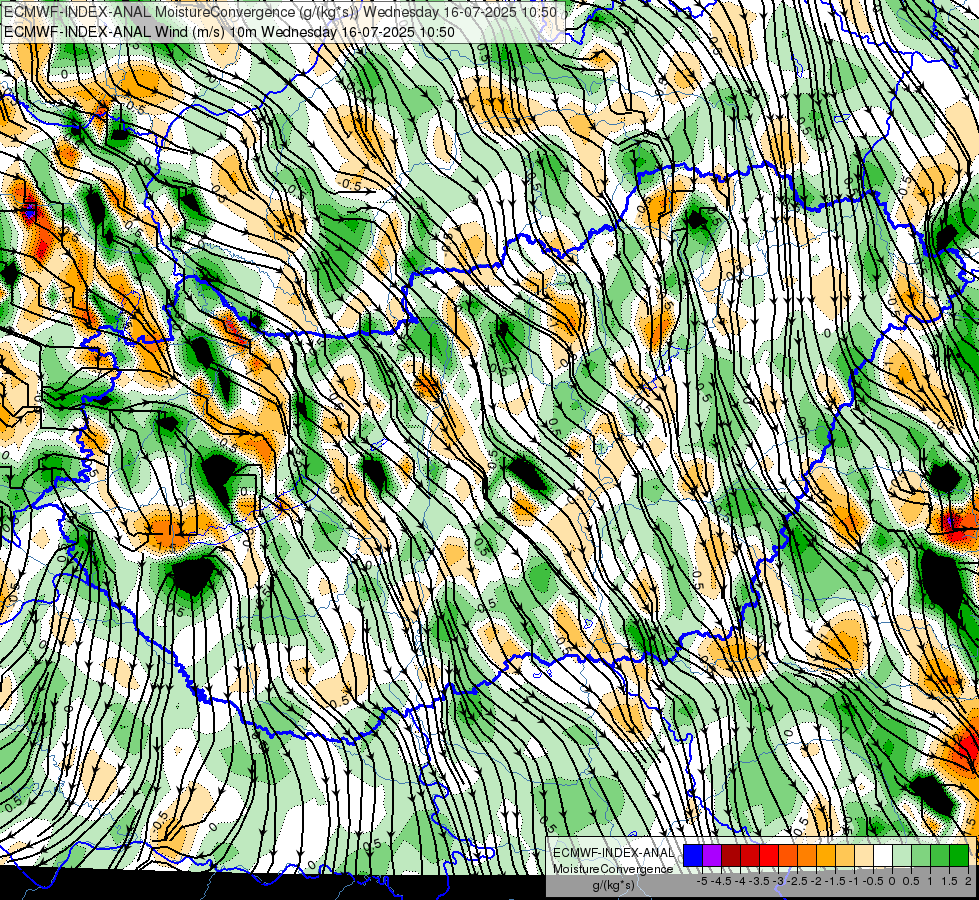Click ECMWF-INDEX-ANAL label in the legend box
979x900 pixels.
[613, 853]
